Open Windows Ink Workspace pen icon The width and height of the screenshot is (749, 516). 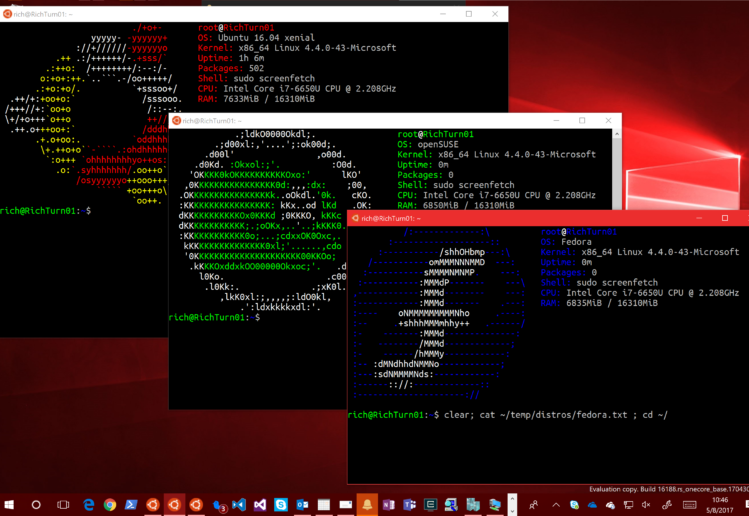[667, 505]
